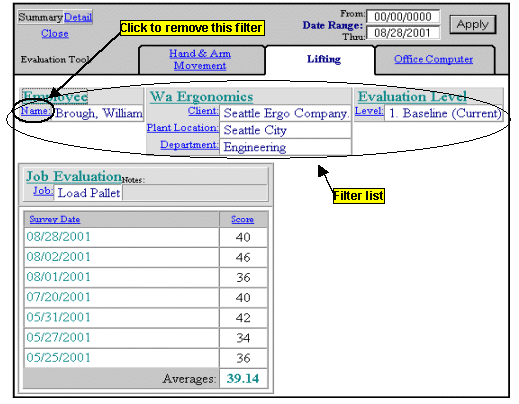Switch to Hand & Arm Movement tab
The width and height of the screenshot is (519, 404).
point(200,59)
